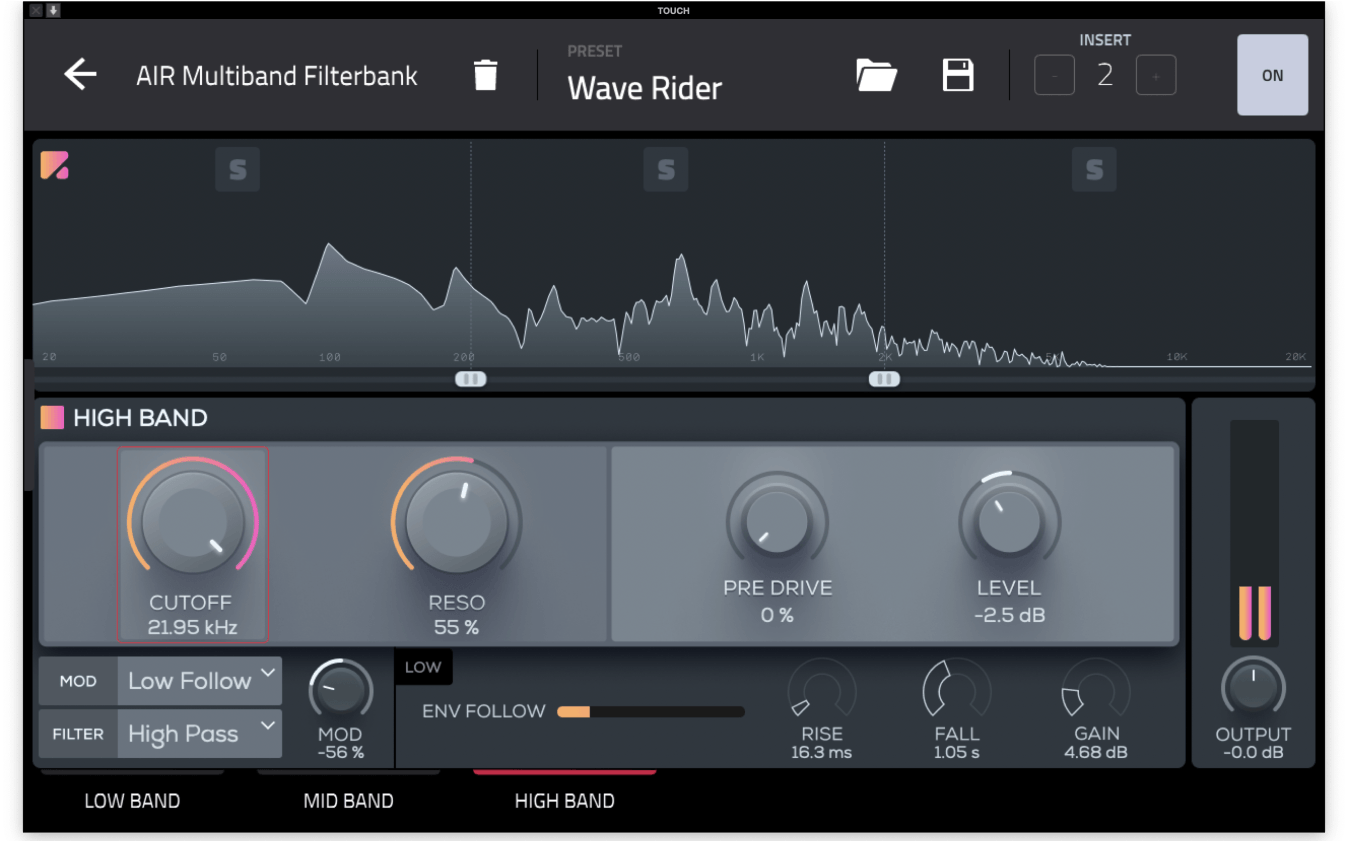Switch to the LOW BAND tab

coord(132,800)
